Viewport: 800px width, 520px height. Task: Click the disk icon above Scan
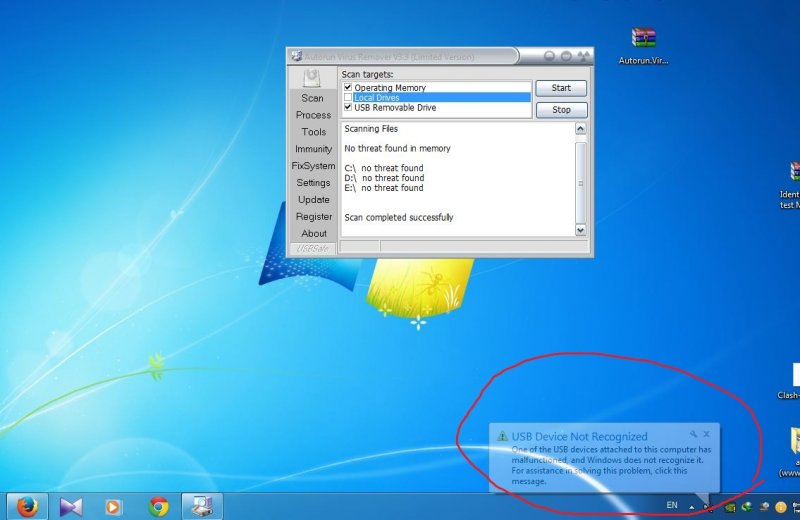coord(312,79)
